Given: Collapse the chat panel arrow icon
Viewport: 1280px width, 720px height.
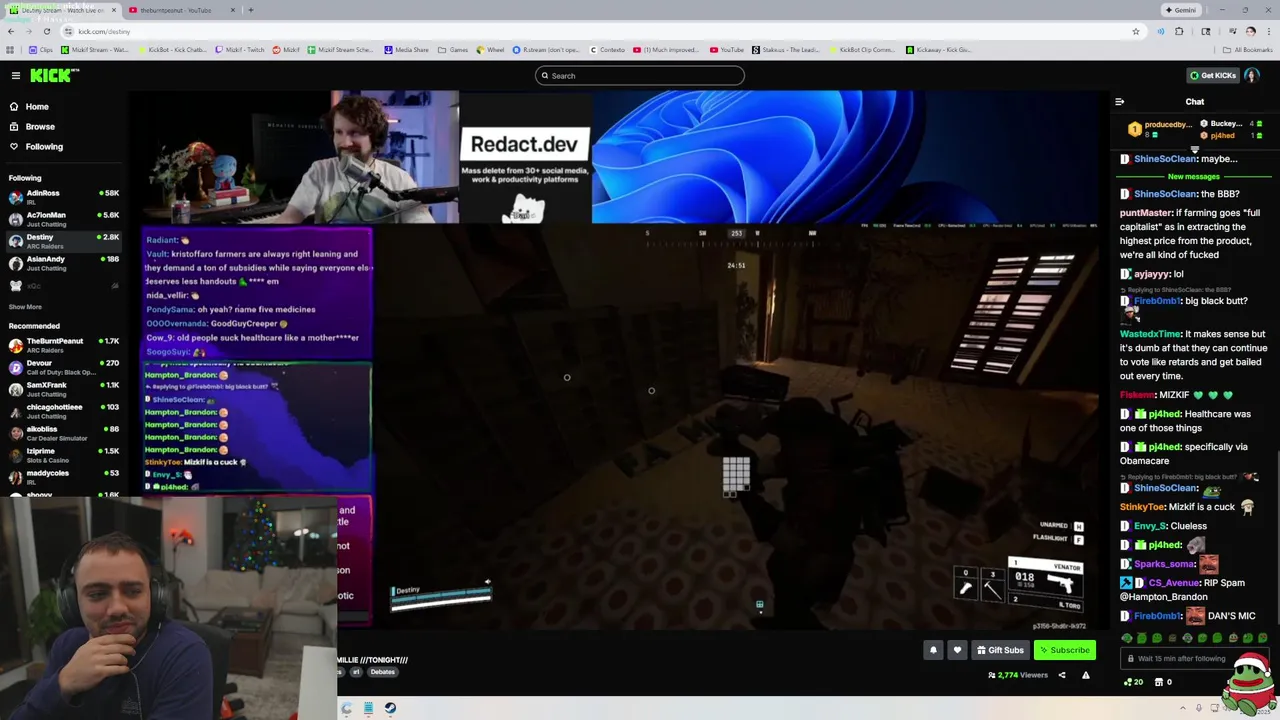Looking at the screenshot, I should click(x=1119, y=101).
